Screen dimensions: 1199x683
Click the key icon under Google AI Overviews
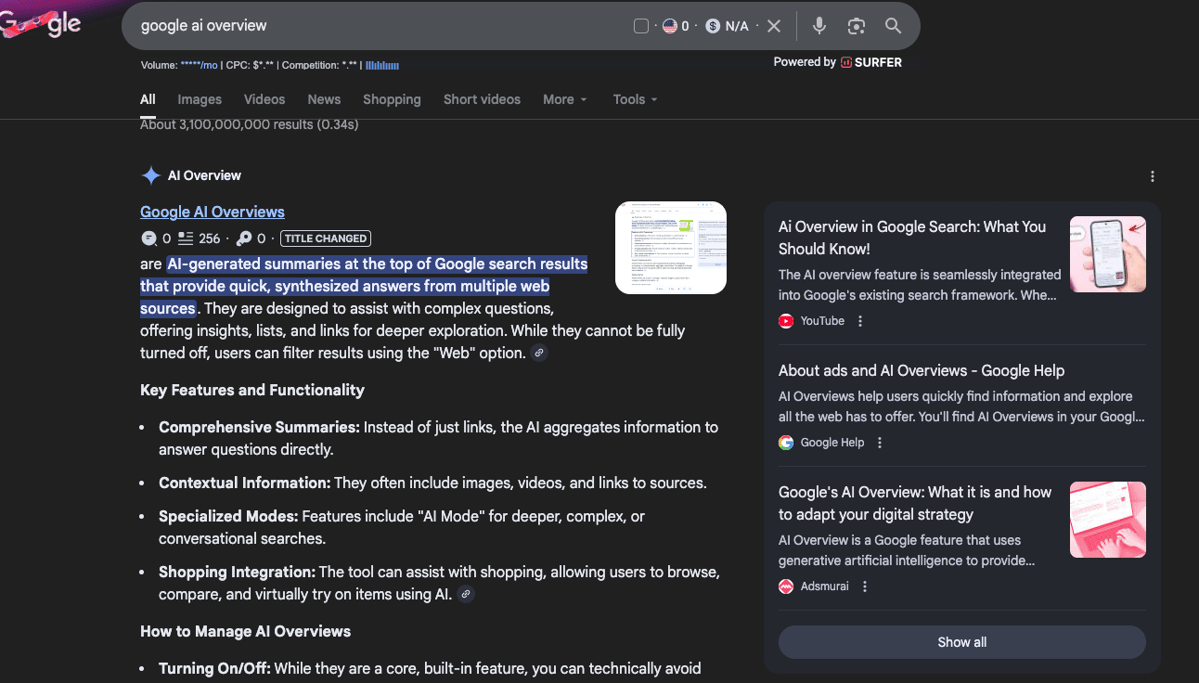click(x=244, y=239)
